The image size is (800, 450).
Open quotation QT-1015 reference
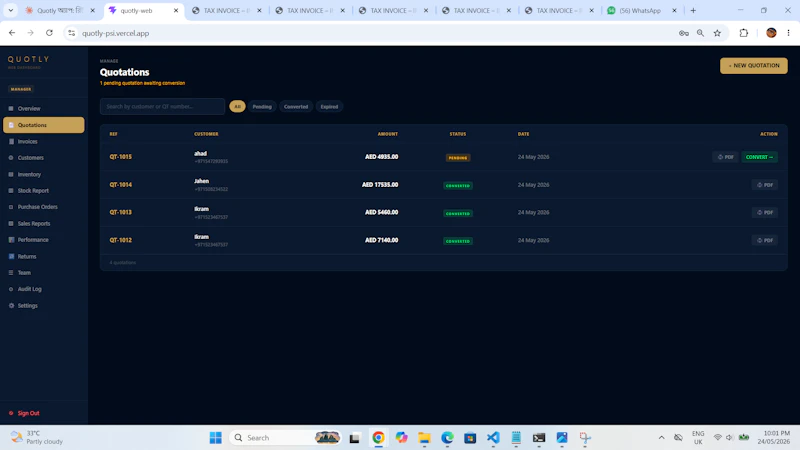[120, 157]
